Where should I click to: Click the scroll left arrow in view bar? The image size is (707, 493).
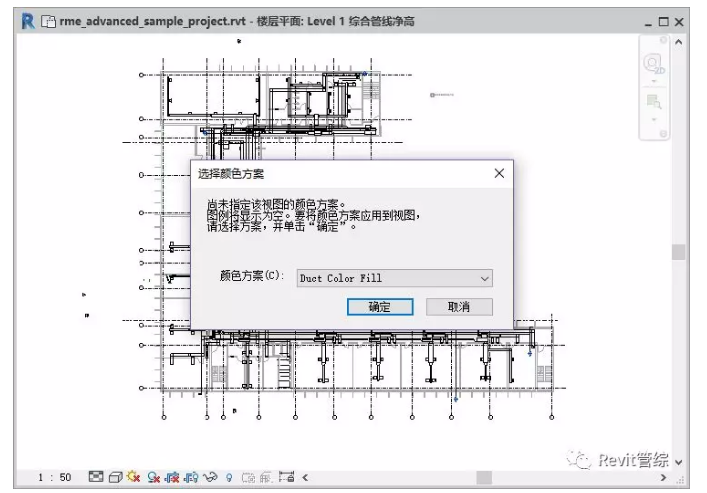(x=305, y=477)
